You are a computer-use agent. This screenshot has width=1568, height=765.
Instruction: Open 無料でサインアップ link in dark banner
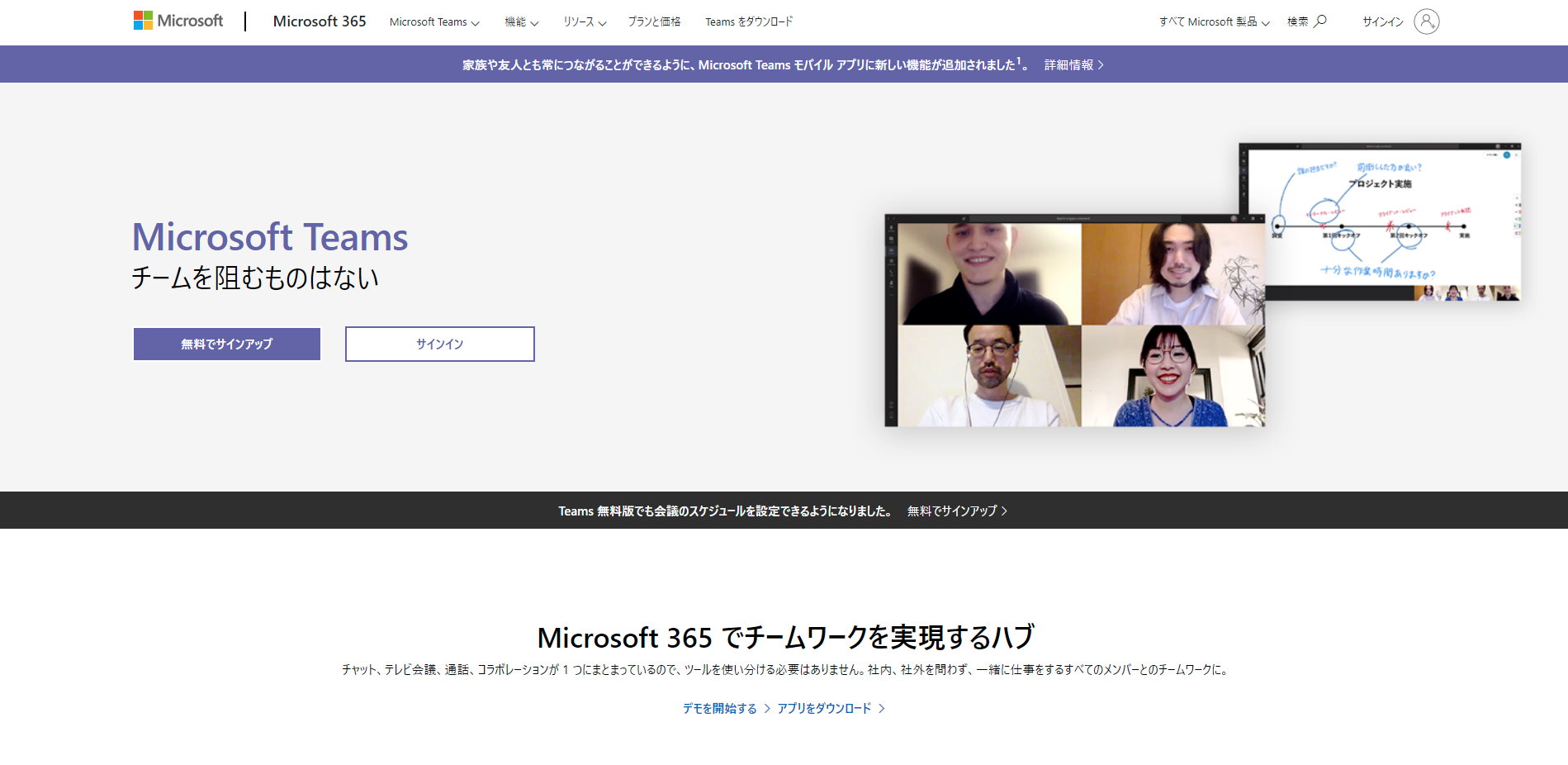coord(957,511)
